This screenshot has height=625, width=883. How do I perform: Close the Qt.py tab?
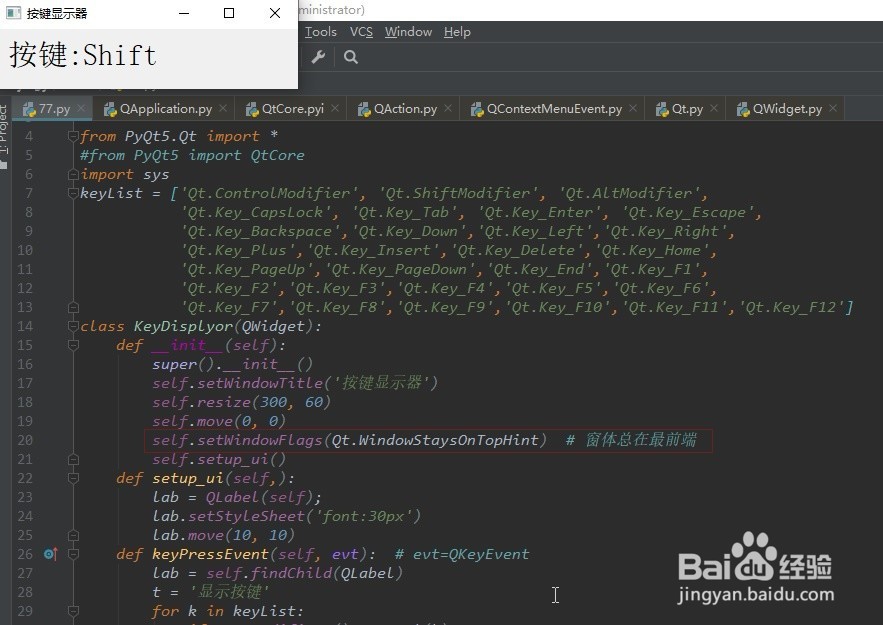coord(714,108)
